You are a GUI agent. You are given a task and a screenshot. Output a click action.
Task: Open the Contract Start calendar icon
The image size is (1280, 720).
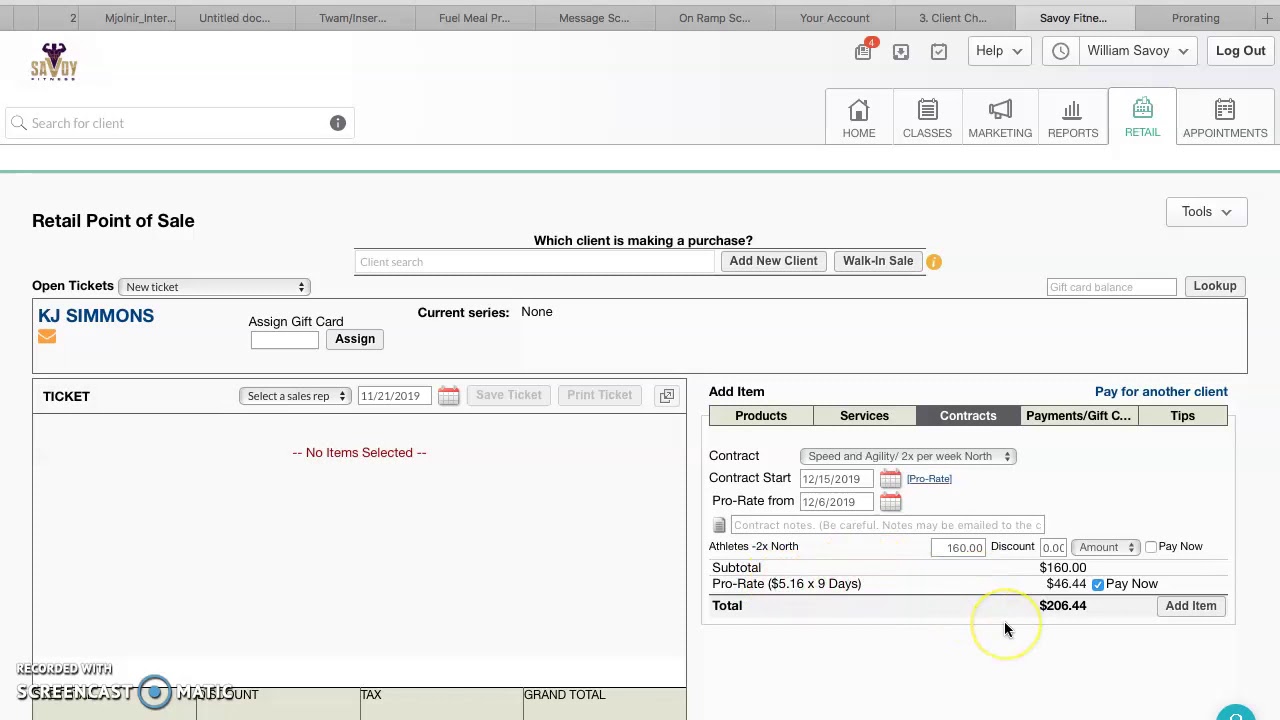click(x=891, y=479)
